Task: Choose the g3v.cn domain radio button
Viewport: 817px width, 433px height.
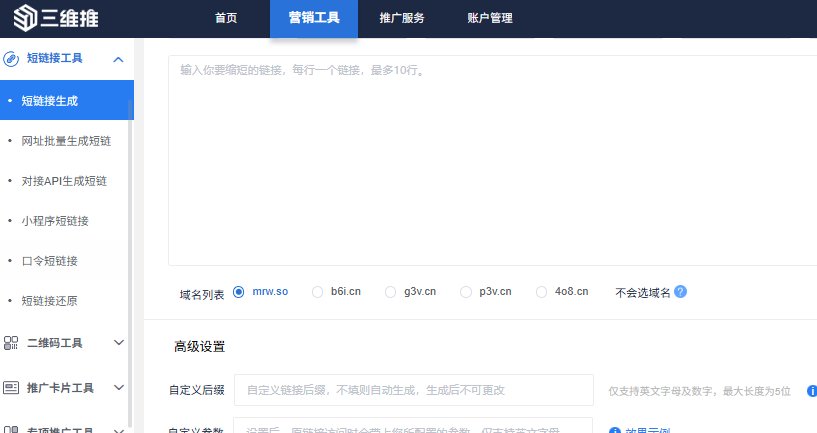Action: 391,292
